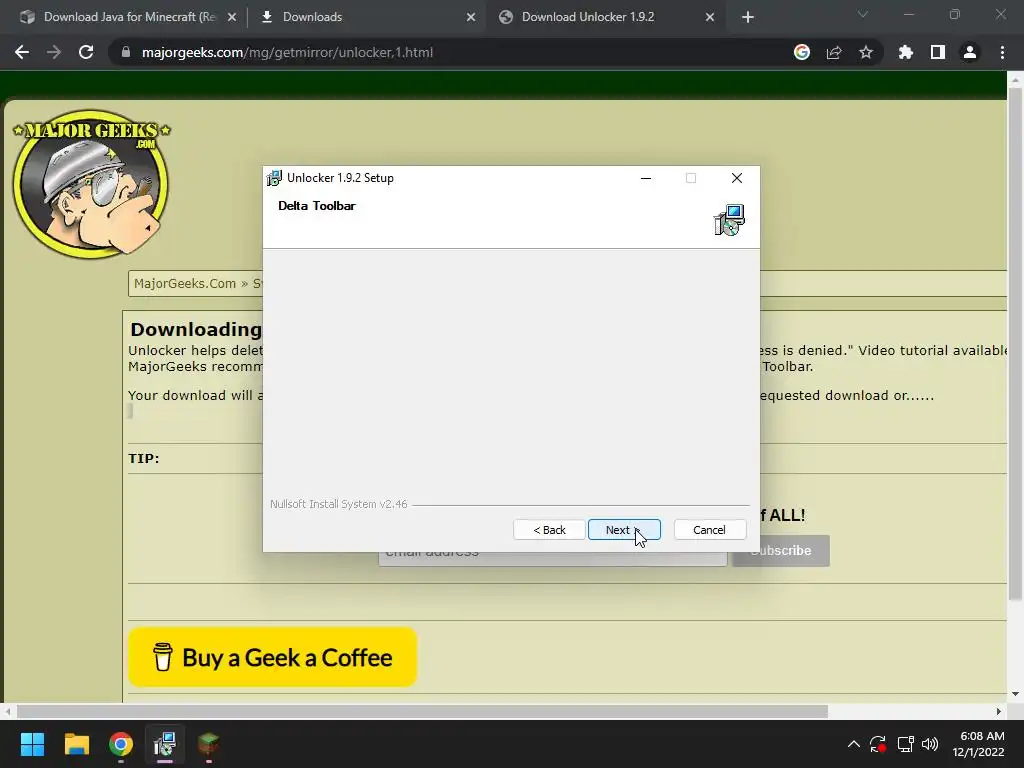Open a new browser tab
This screenshot has height=768, width=1024.
(x=748, y=18)
